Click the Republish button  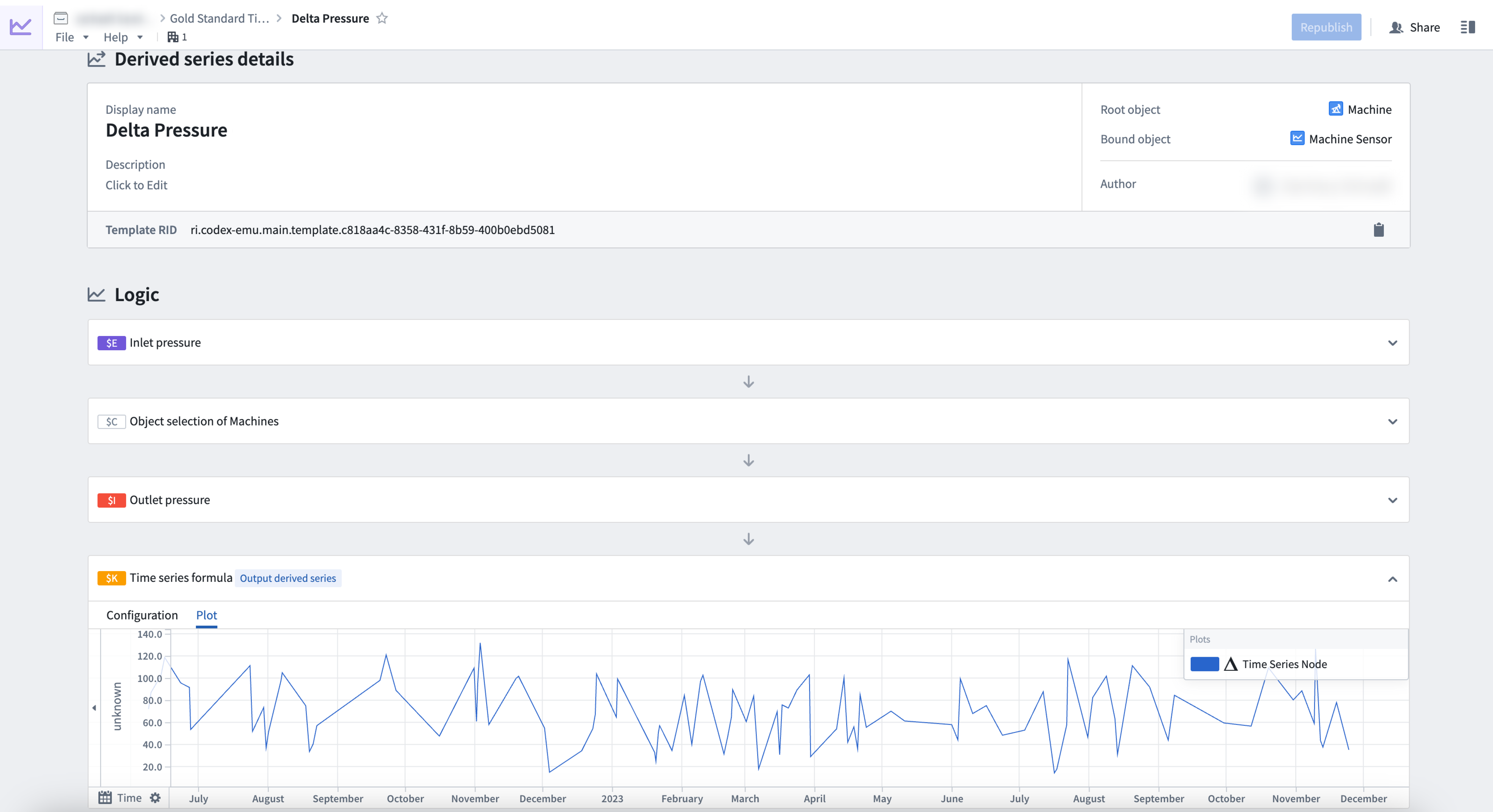1326,27
